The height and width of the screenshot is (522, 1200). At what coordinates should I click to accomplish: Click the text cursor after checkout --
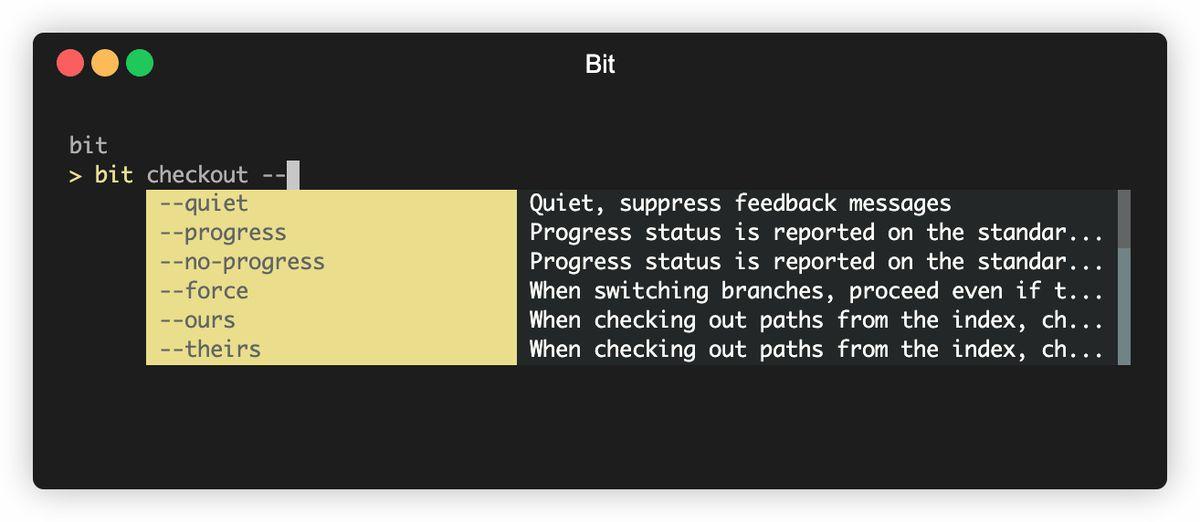(x=293, y=175)
